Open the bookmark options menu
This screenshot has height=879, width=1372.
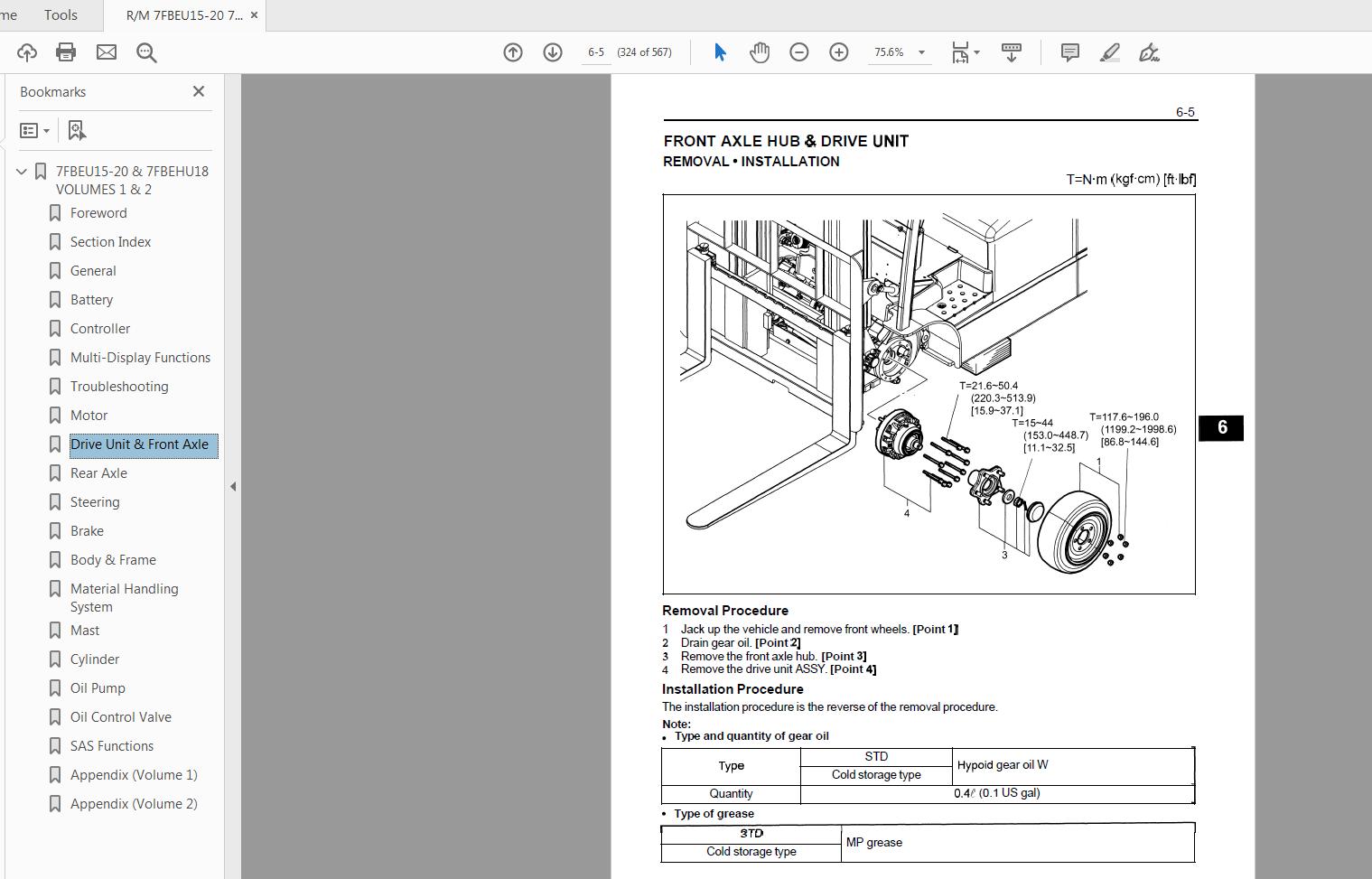pyautogui.click(x=34, y=130)
